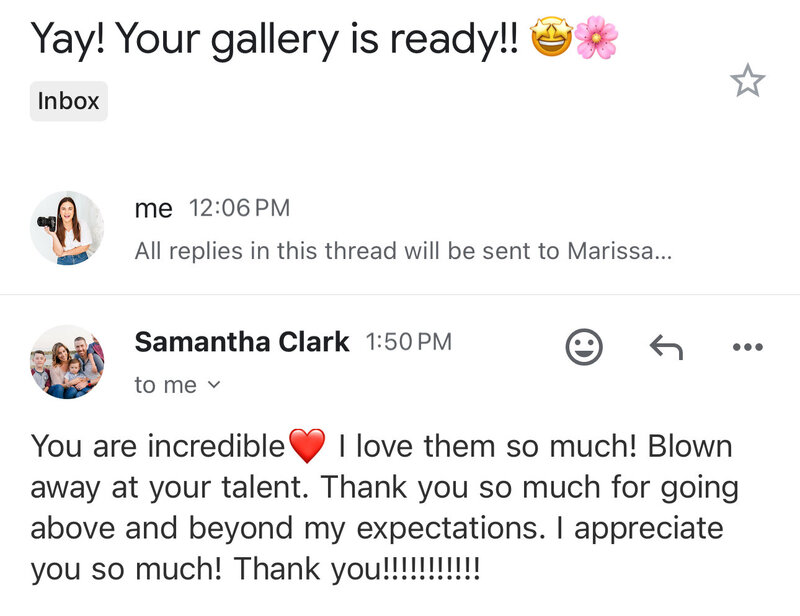Open the "me" sender profile photo
Viewport: 800px width, 616px height.
67,228
